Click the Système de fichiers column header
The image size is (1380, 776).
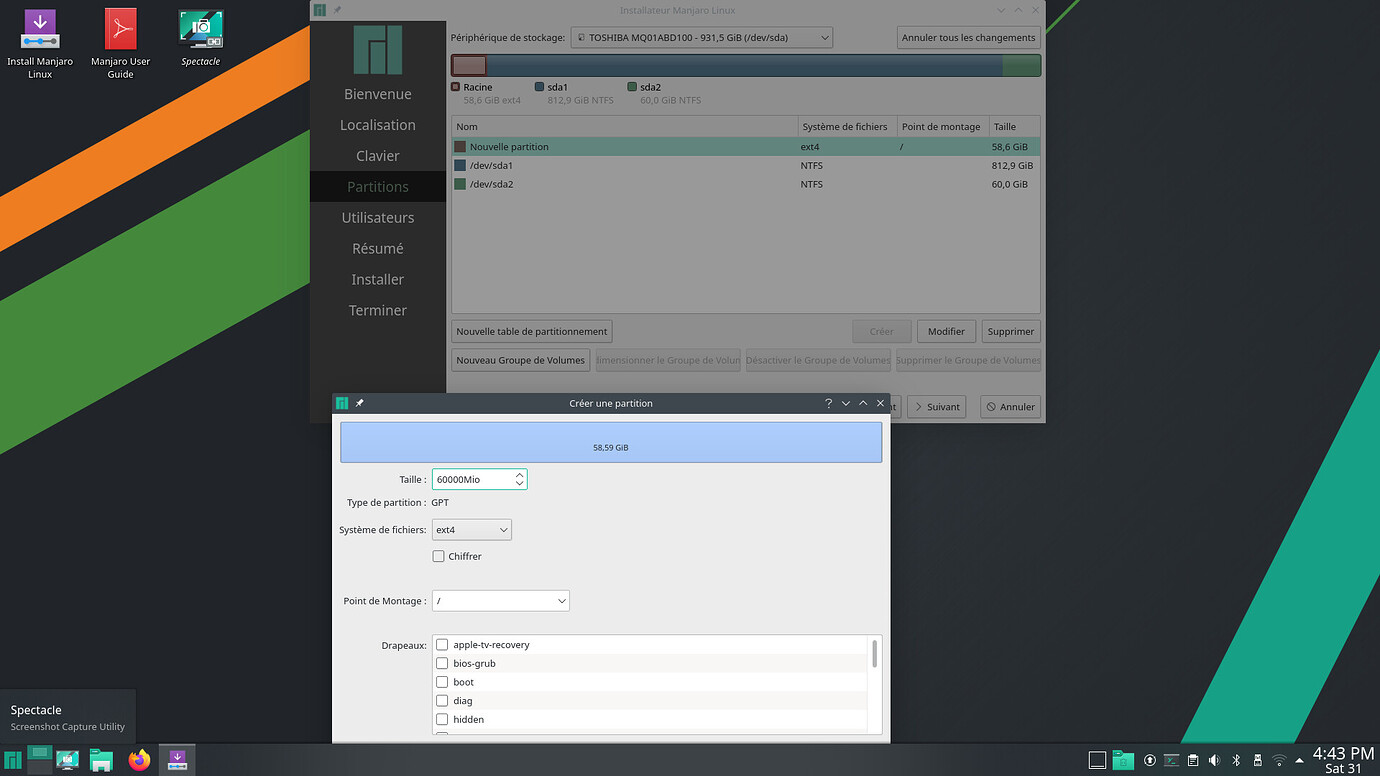[848, 127]
